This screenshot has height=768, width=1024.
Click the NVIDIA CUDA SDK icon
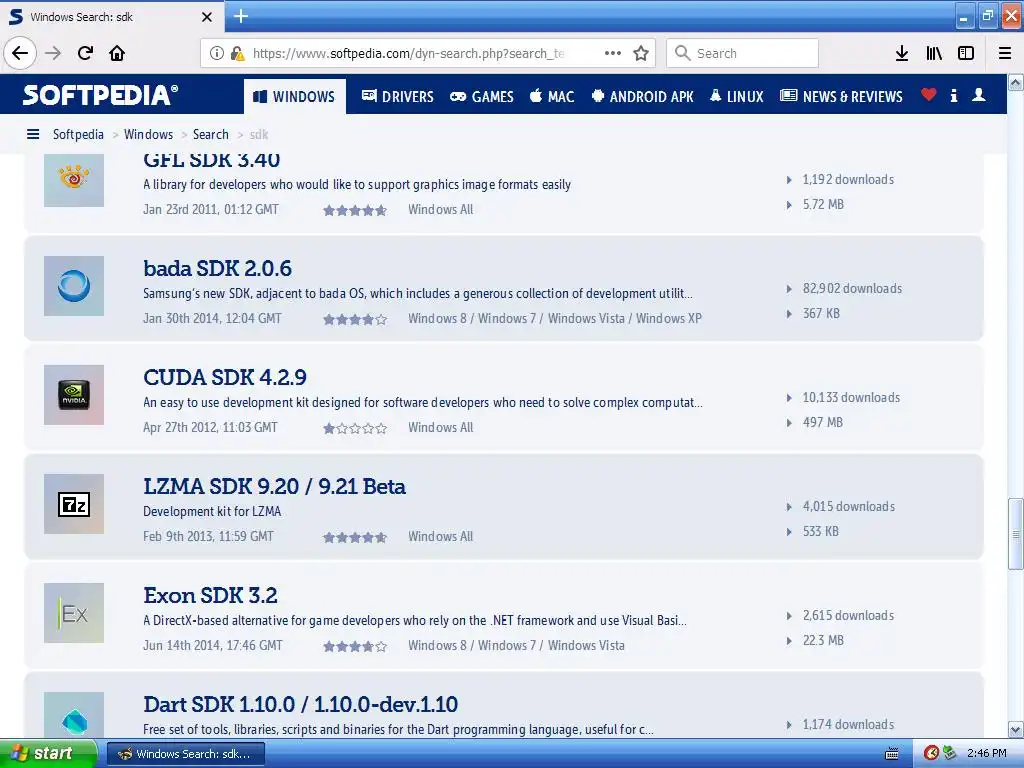click(x=74, y=395)
